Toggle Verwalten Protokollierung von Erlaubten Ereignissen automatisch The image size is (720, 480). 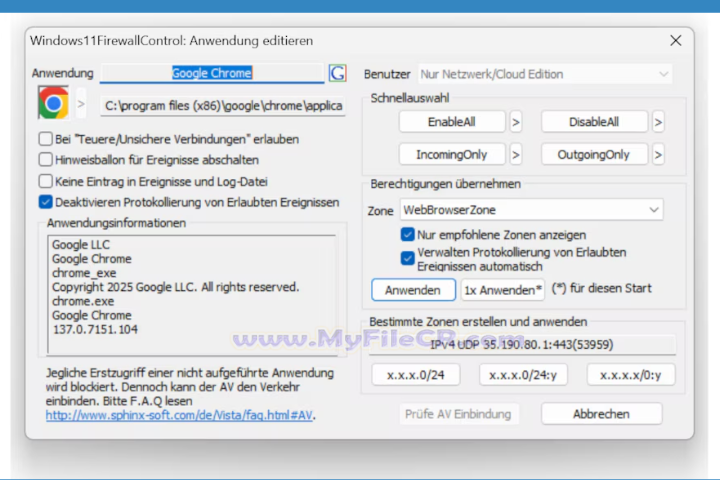tap(407, 258)
